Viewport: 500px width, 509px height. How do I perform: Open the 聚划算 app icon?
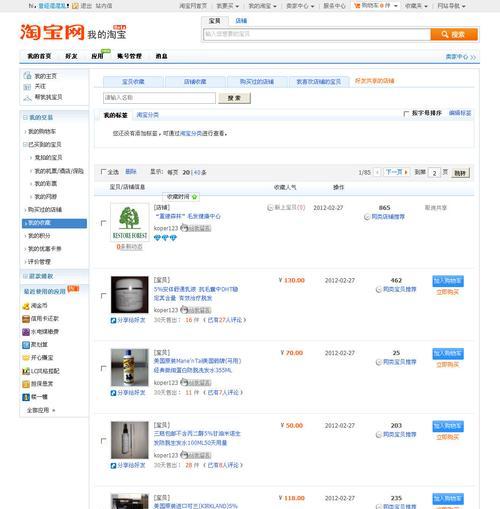click(26, 345)
